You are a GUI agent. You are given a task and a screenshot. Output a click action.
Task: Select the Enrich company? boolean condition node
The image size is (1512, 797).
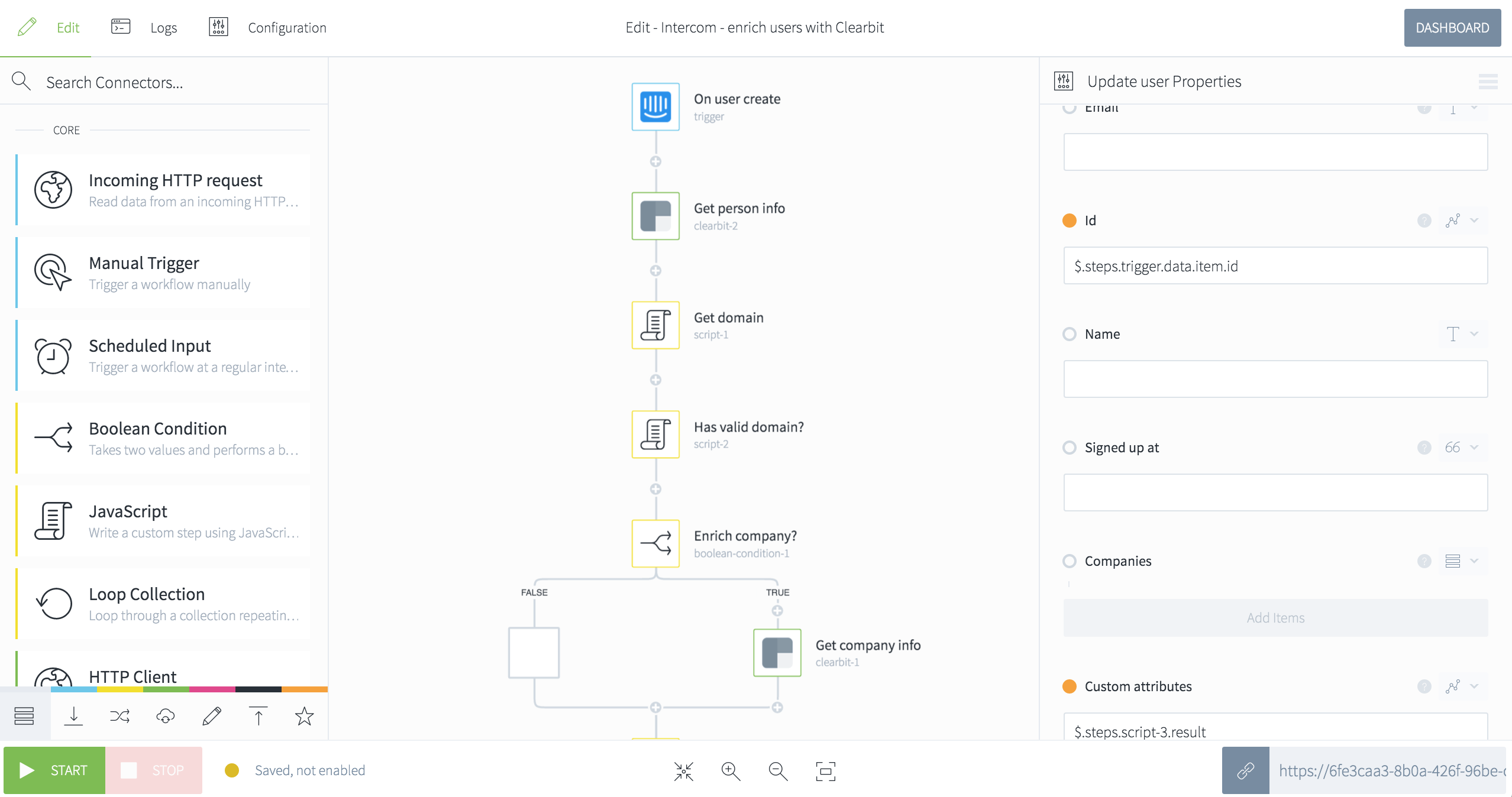pyautogui.click(x=655, y=543)
